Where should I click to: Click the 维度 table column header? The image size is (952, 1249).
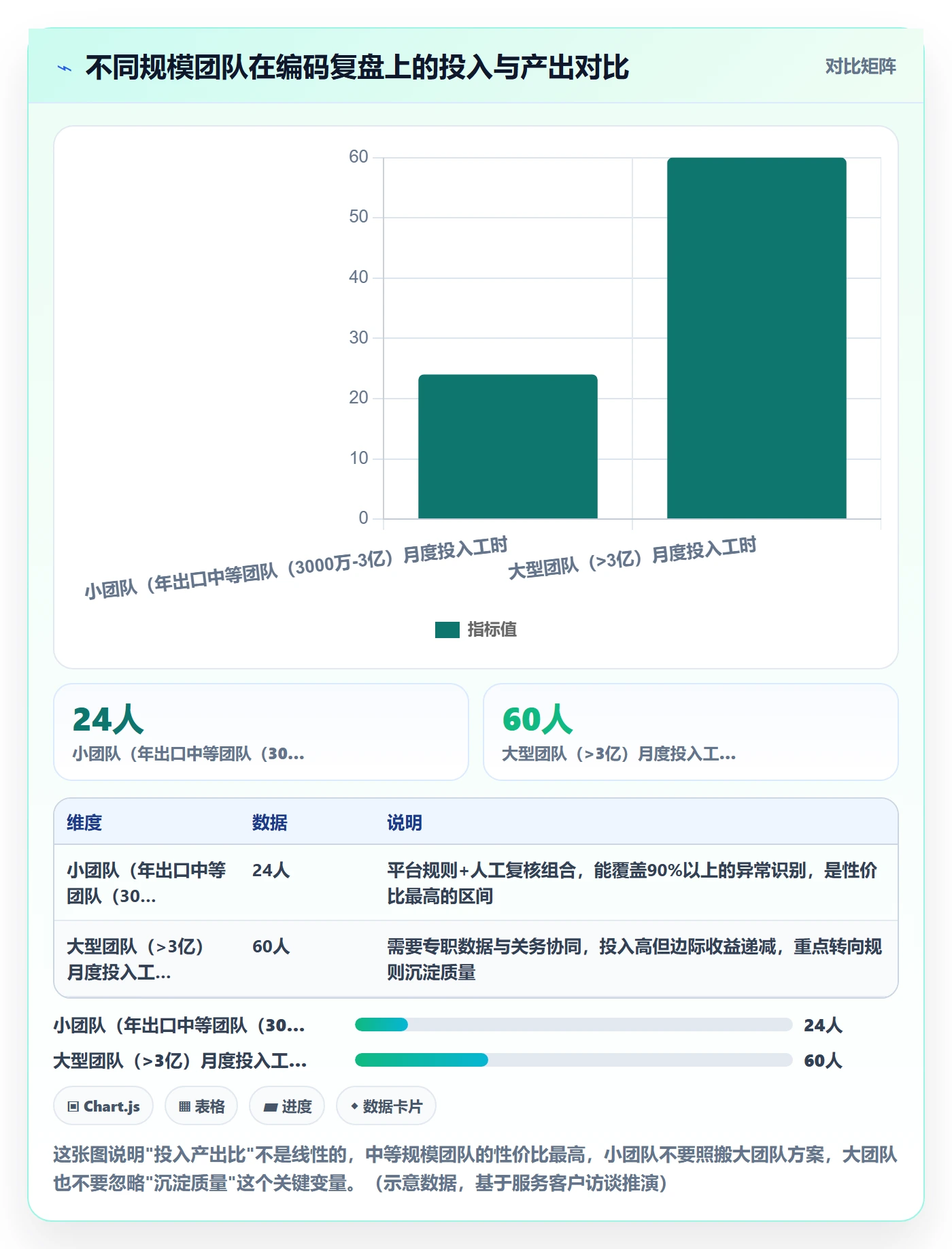(84, 822)
